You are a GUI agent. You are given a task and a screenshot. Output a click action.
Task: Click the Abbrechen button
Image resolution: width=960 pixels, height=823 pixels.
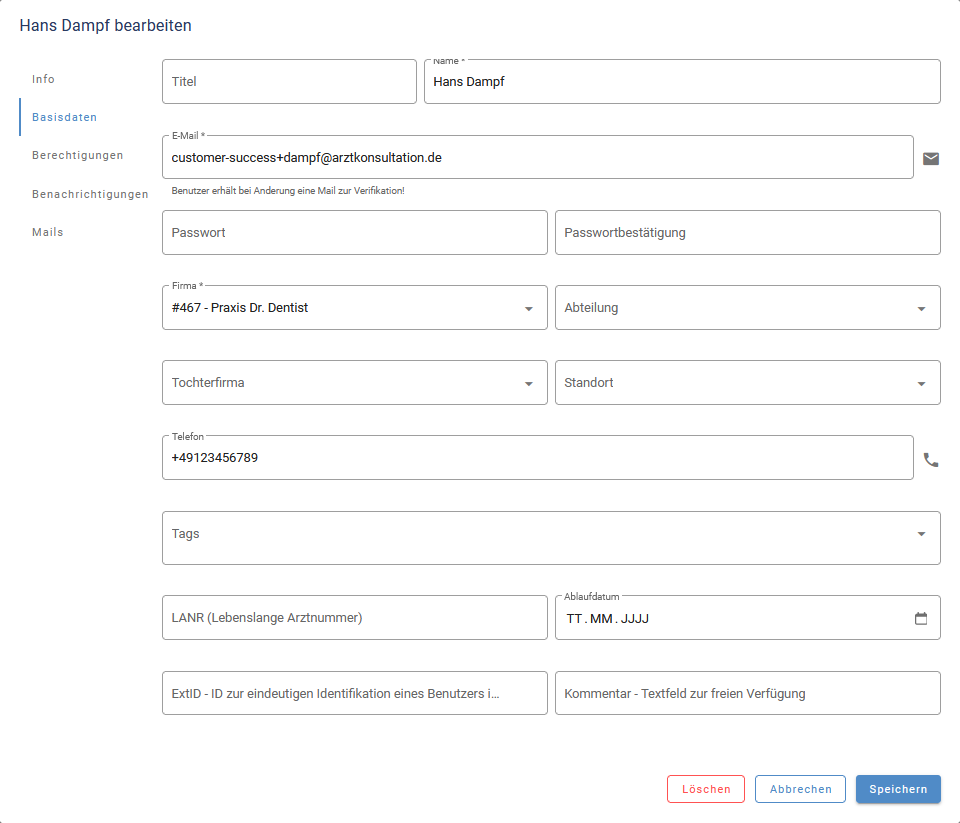point(800,789)
